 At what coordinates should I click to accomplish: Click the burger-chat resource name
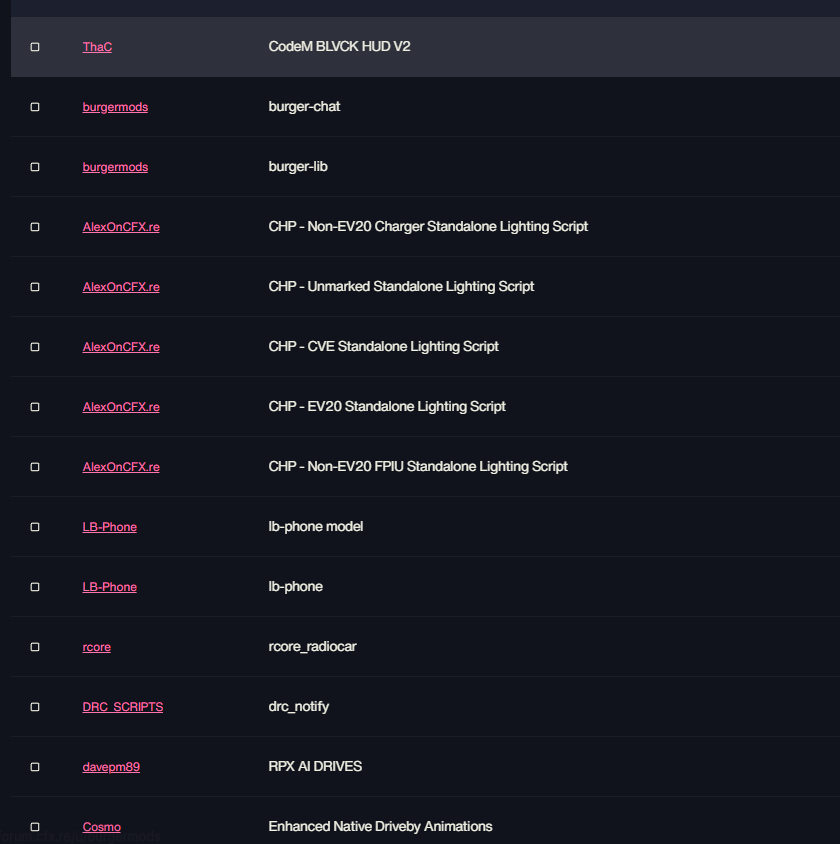(305, 107)
